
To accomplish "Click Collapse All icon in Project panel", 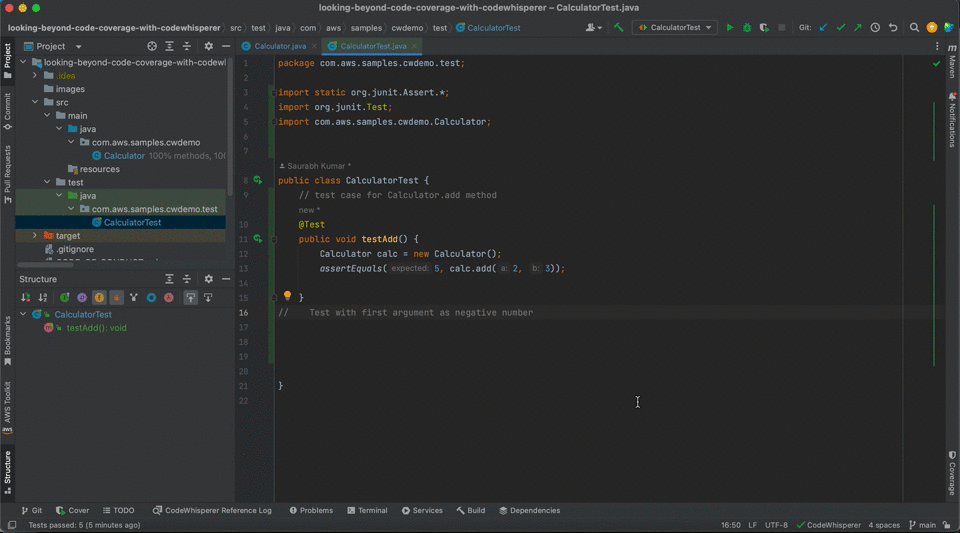I will [x=187, y=47].
